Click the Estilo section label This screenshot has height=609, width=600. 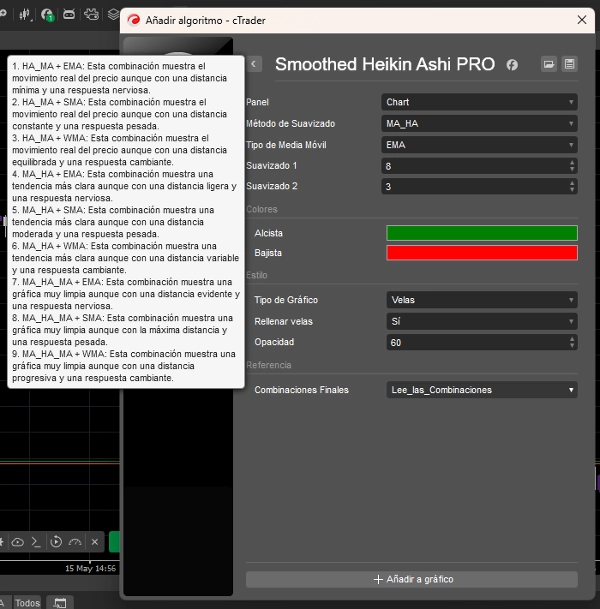(257, 275)
